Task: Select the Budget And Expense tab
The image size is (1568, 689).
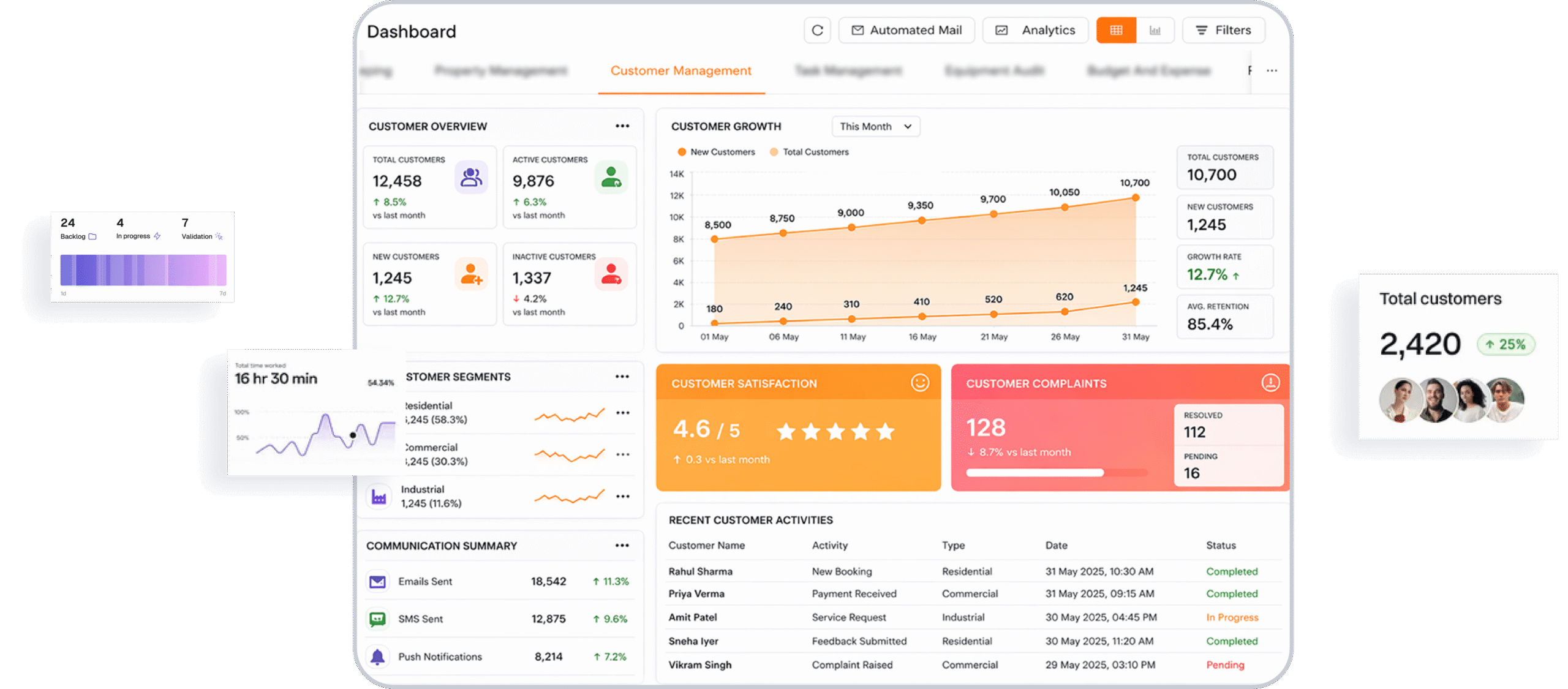Action: [1148, 71]
